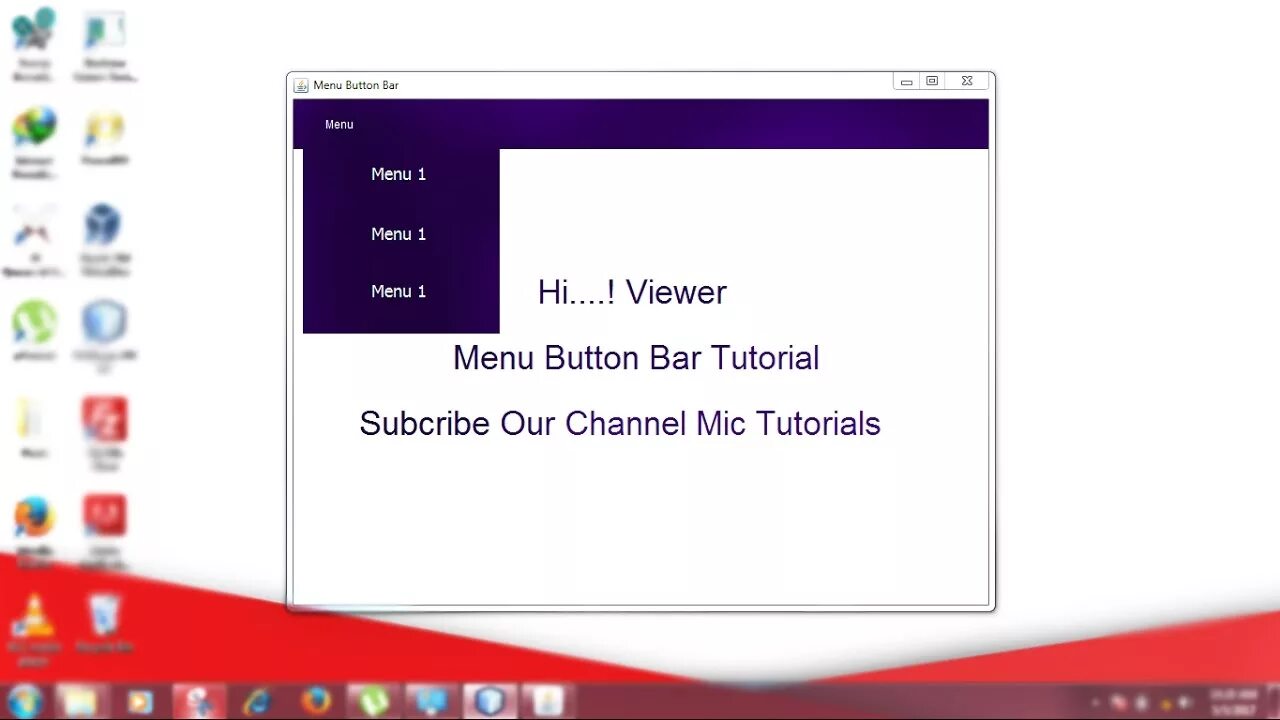Show hidden system tray icons

coord(1095,702)
